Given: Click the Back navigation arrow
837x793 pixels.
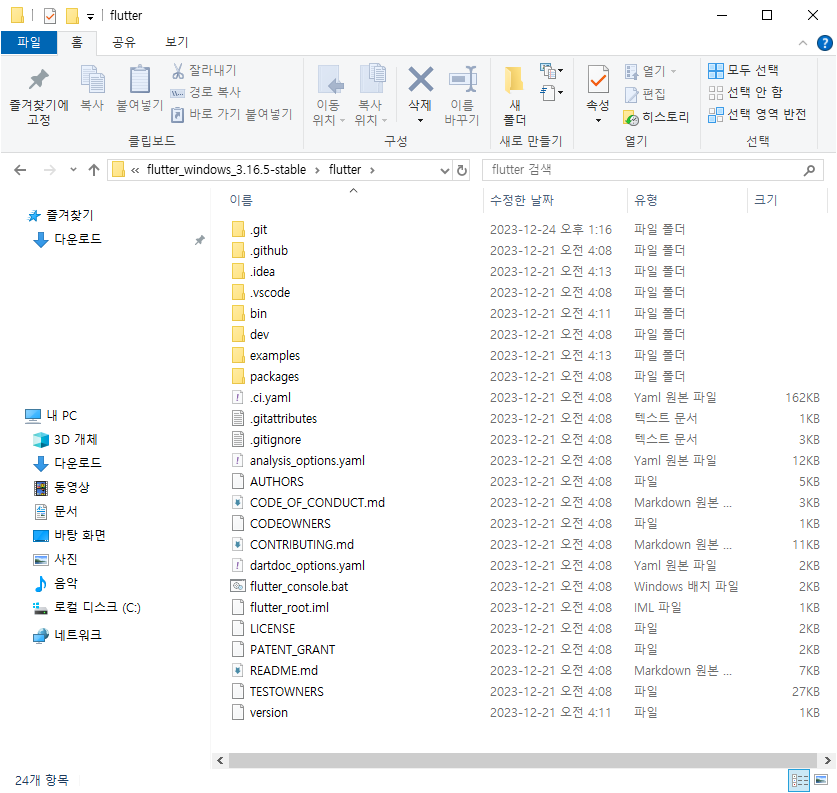Looking at the screenshot, I should [x=20, y=170].
